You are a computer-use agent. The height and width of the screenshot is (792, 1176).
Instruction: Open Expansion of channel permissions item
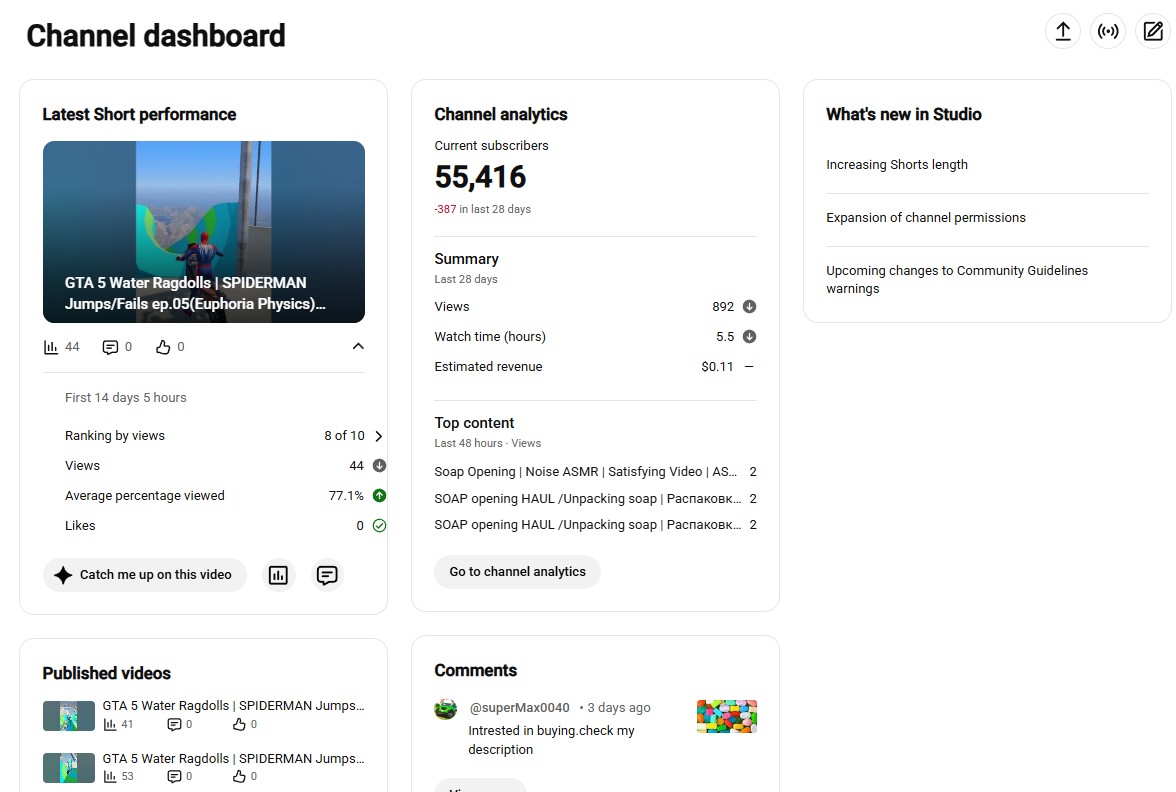point(926,218)
